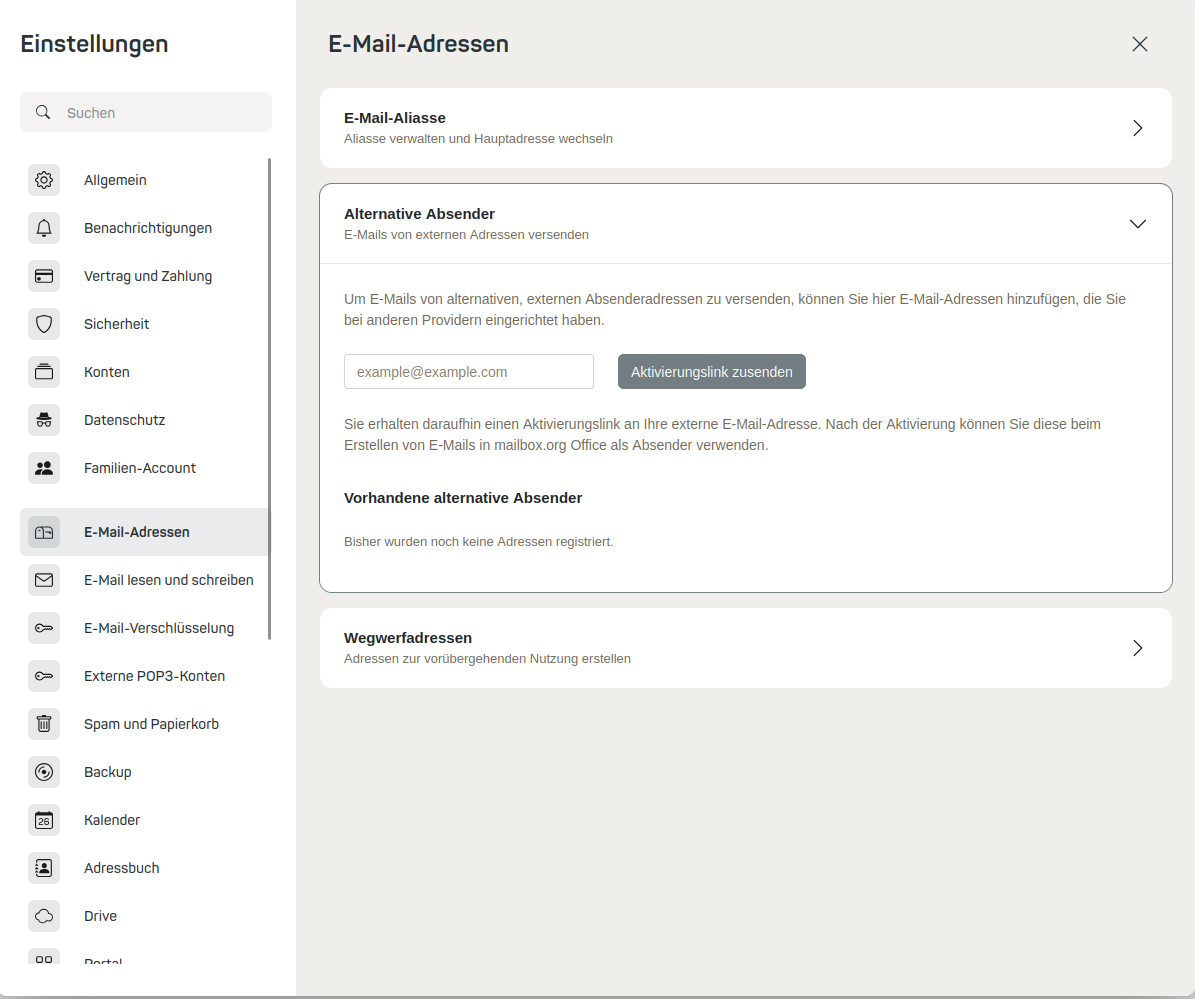Click the Backup disc icon
Viewport: 1195px width, 999px height.
click(44, 772)
